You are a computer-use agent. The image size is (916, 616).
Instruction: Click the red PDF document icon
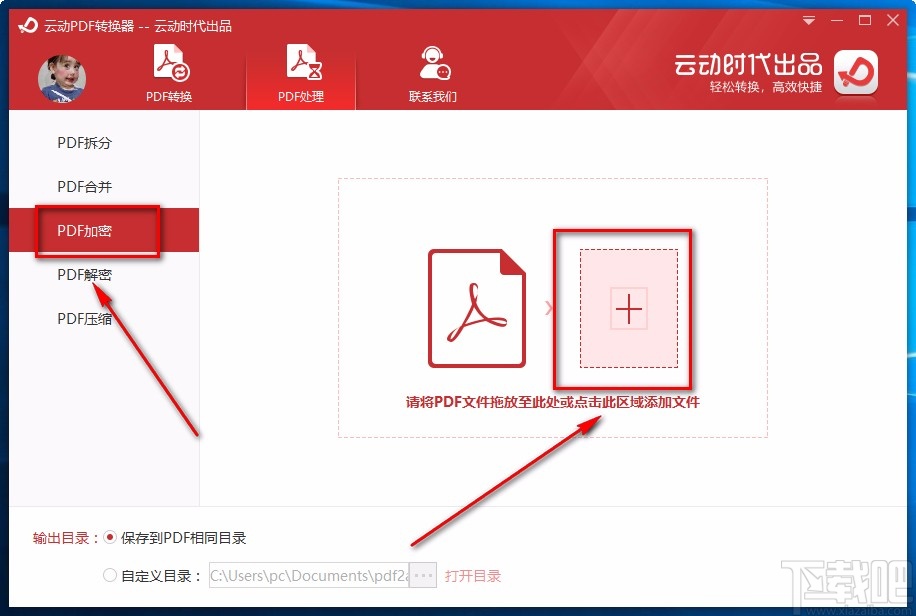pyautogui.click(x=477, y=307)
